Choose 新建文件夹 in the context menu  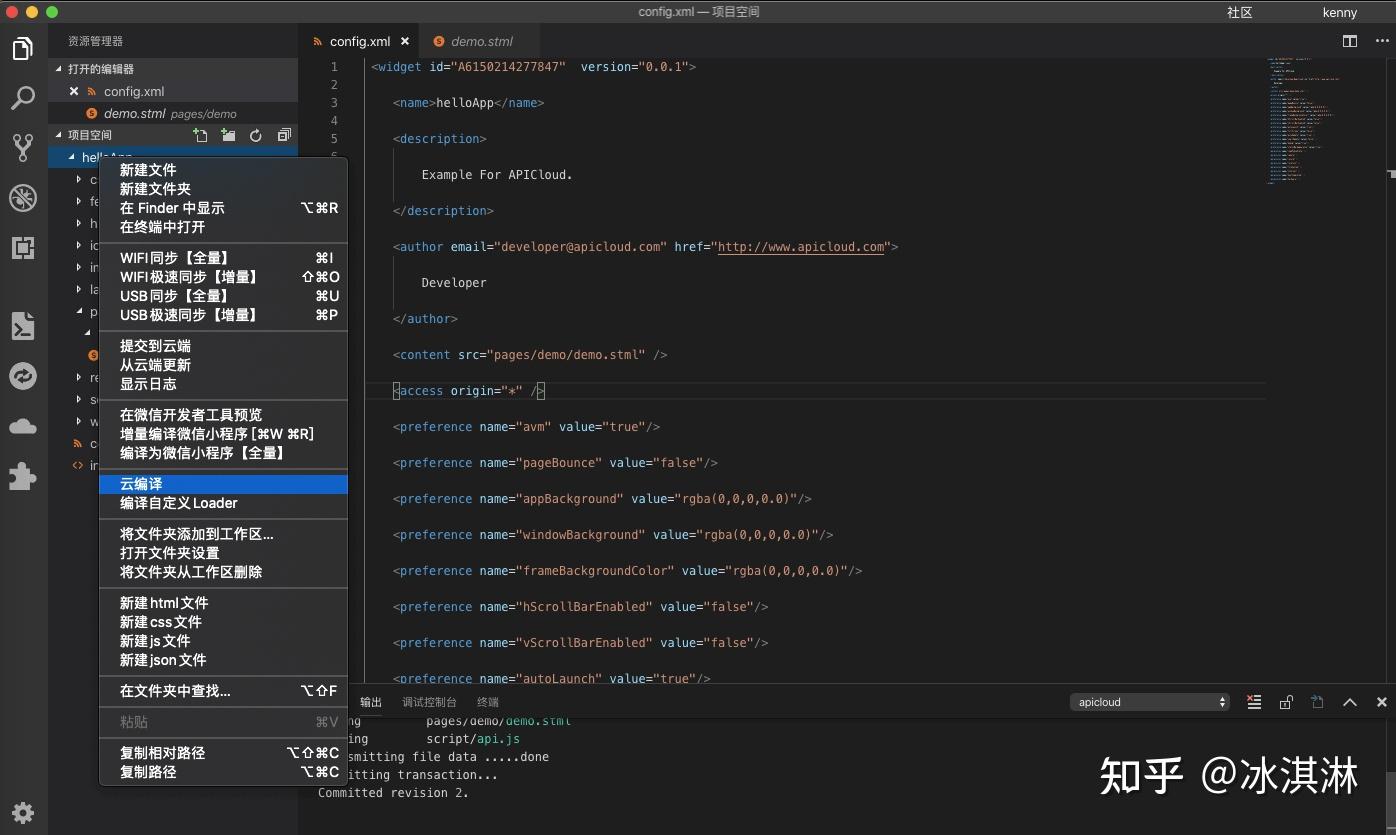point(223,189)
